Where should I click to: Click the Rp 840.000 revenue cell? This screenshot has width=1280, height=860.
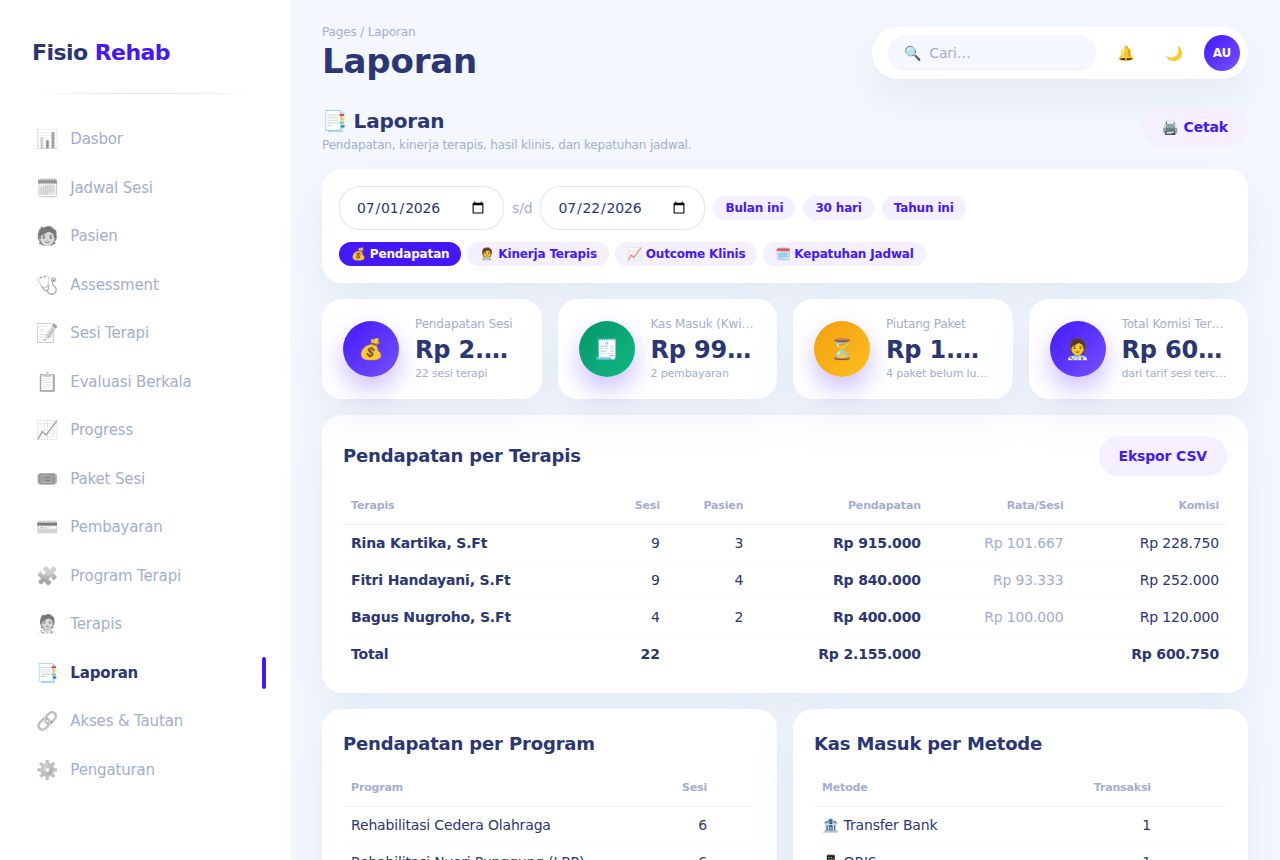[x=877, y=580]
